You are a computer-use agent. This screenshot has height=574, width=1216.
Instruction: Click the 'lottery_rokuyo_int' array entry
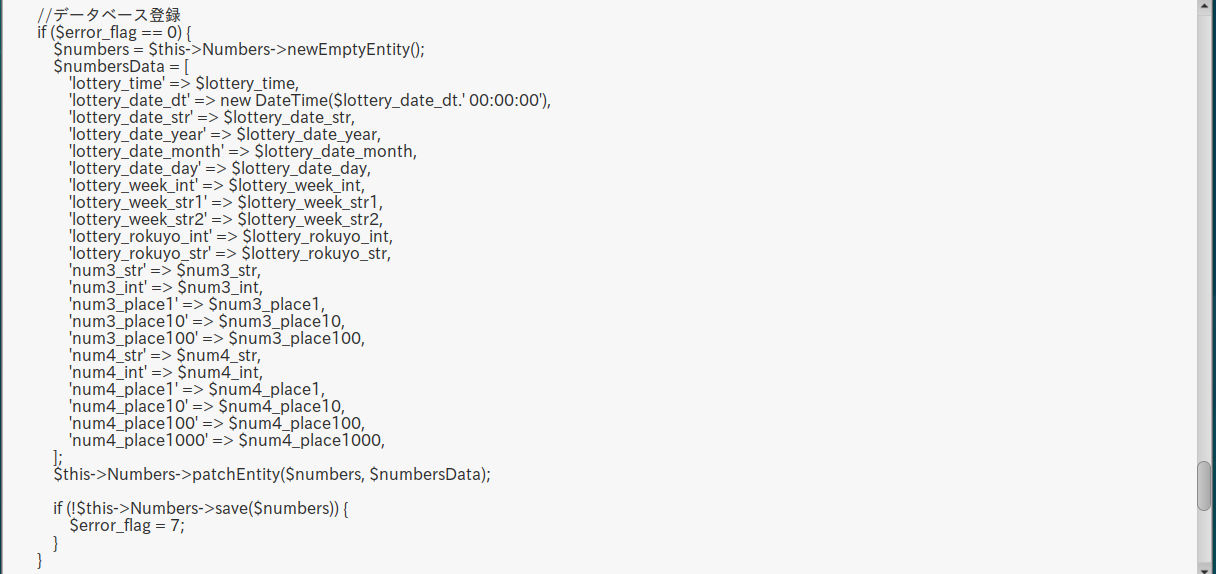(x=231, y=236)
